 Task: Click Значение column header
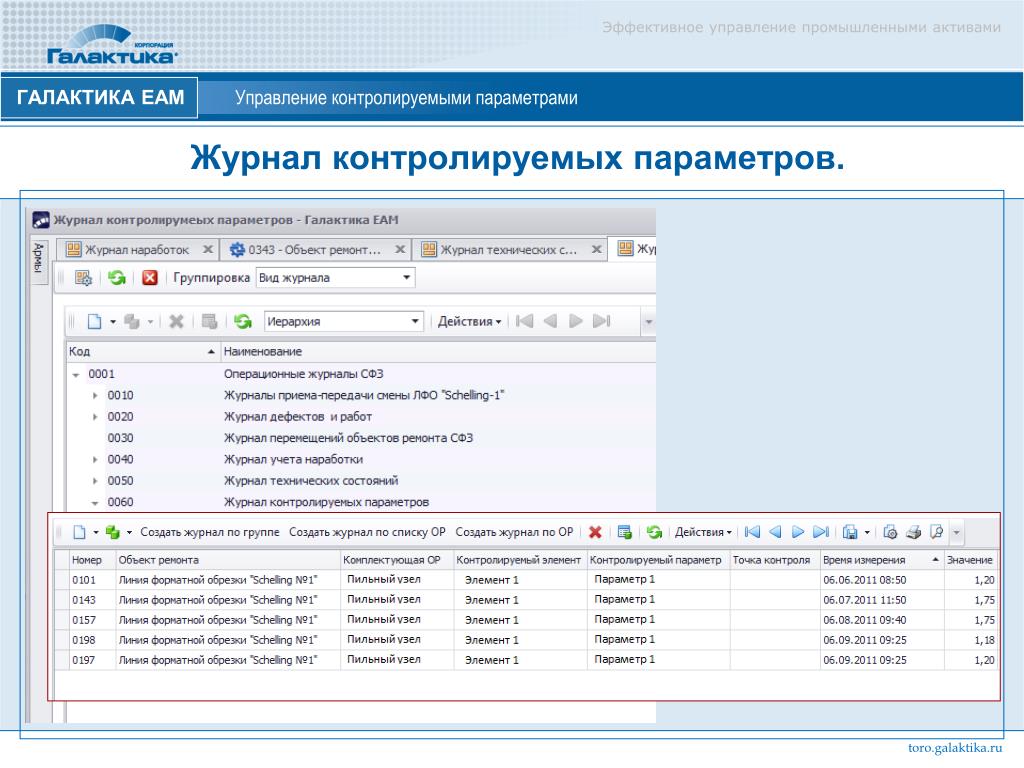tap(970, 560)
